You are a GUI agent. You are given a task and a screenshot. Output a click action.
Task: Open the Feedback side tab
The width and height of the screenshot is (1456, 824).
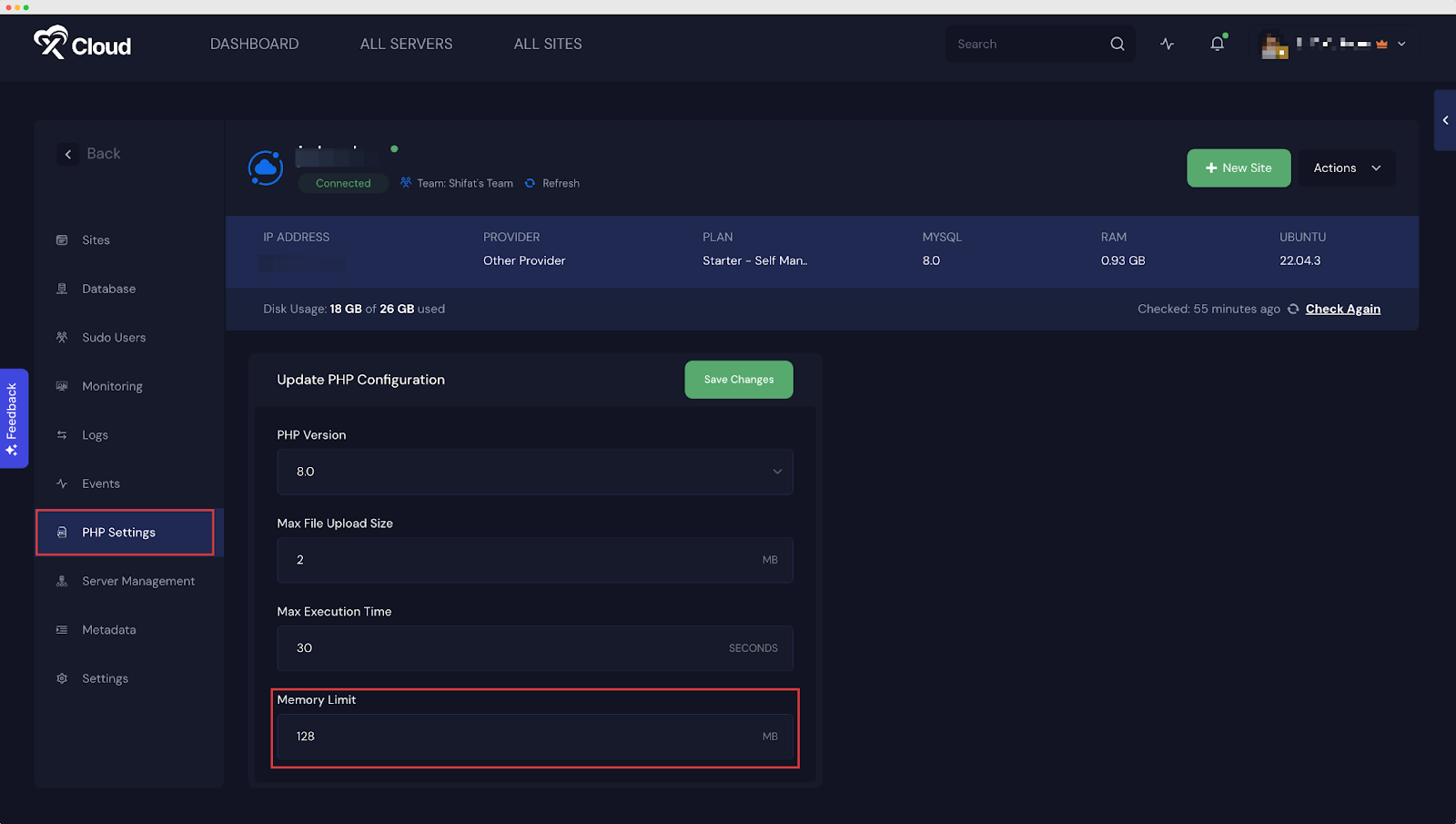(13, 418)
